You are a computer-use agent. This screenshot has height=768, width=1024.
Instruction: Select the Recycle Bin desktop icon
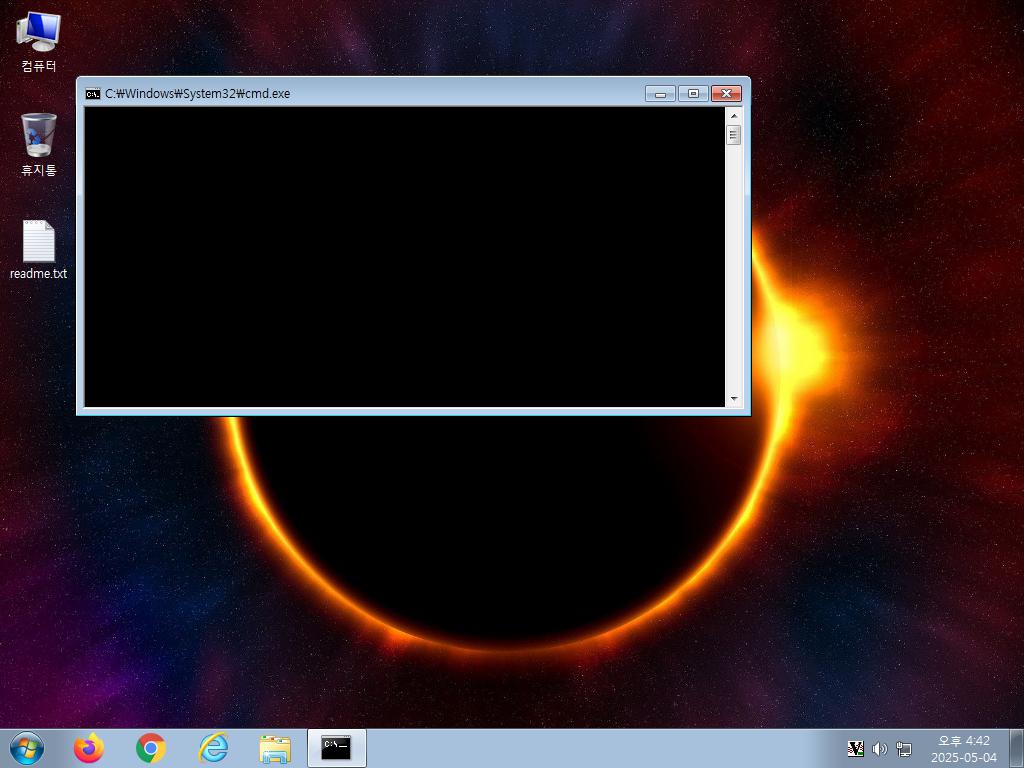[x=39, y=145]
